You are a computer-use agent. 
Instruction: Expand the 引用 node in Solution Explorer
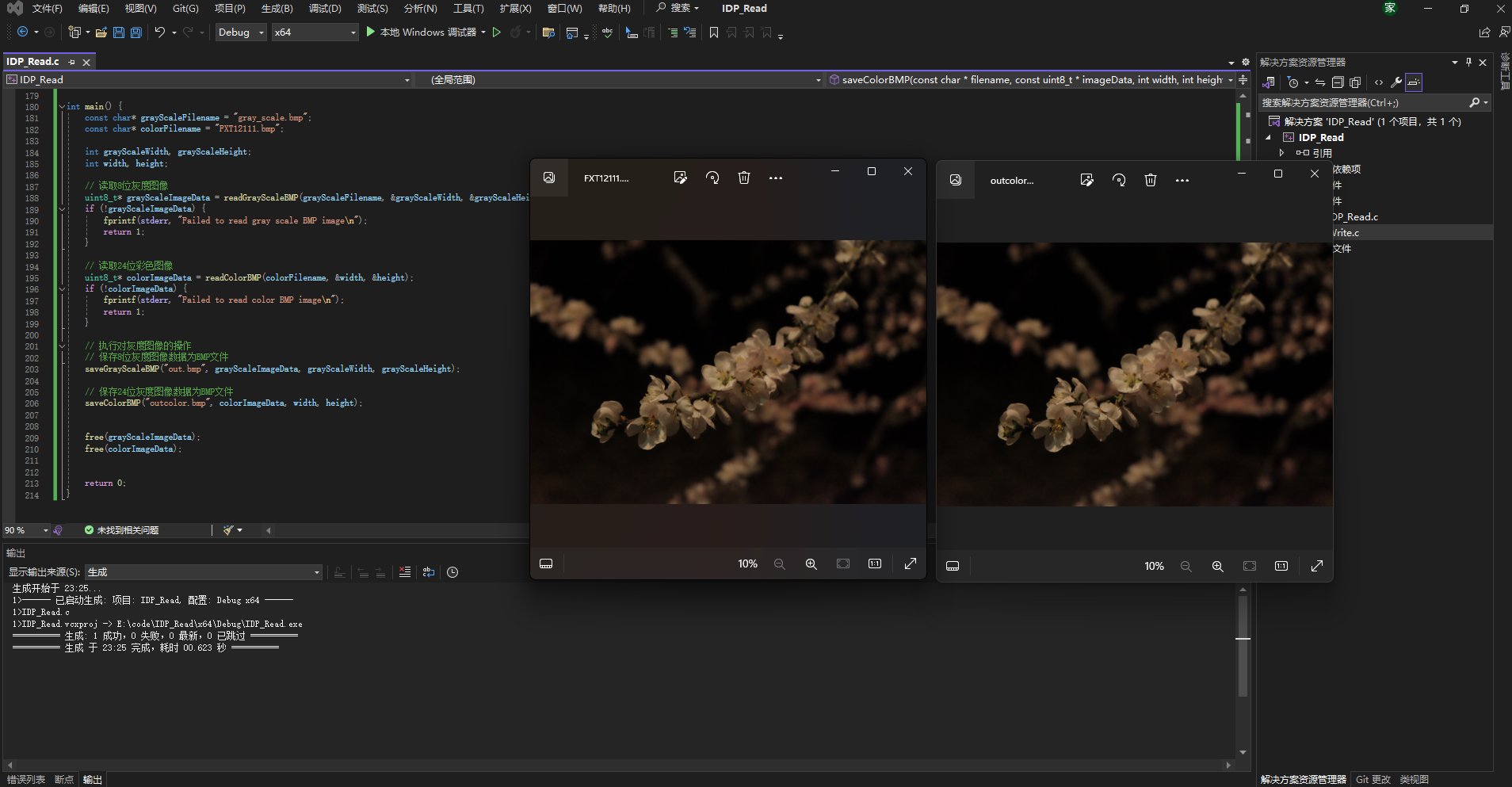coord(1281,153)
